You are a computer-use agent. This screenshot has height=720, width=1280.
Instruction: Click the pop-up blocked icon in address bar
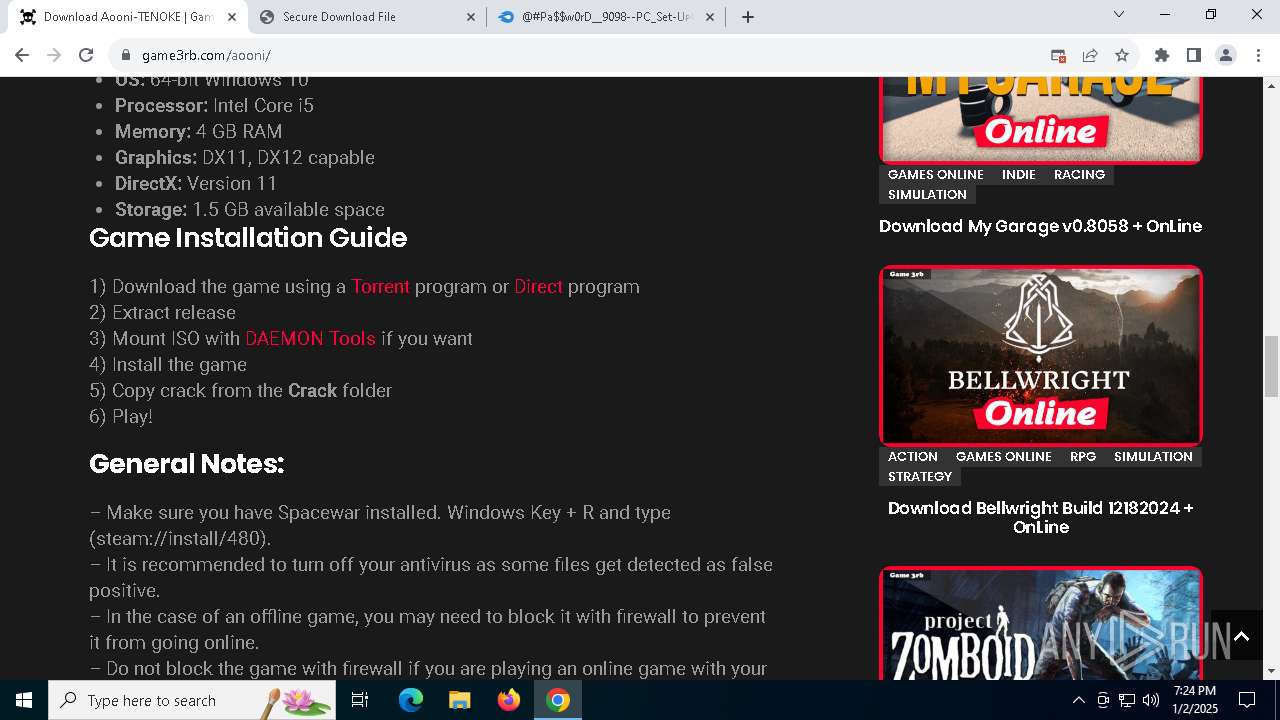(1058, 55)
